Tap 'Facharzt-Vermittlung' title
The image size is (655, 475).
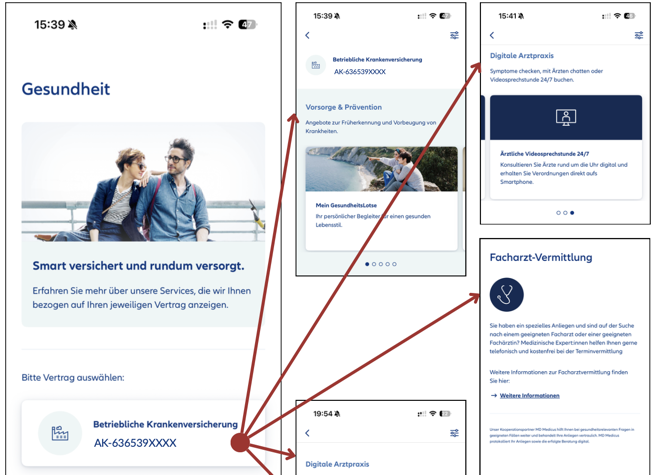tap(541, 257)
